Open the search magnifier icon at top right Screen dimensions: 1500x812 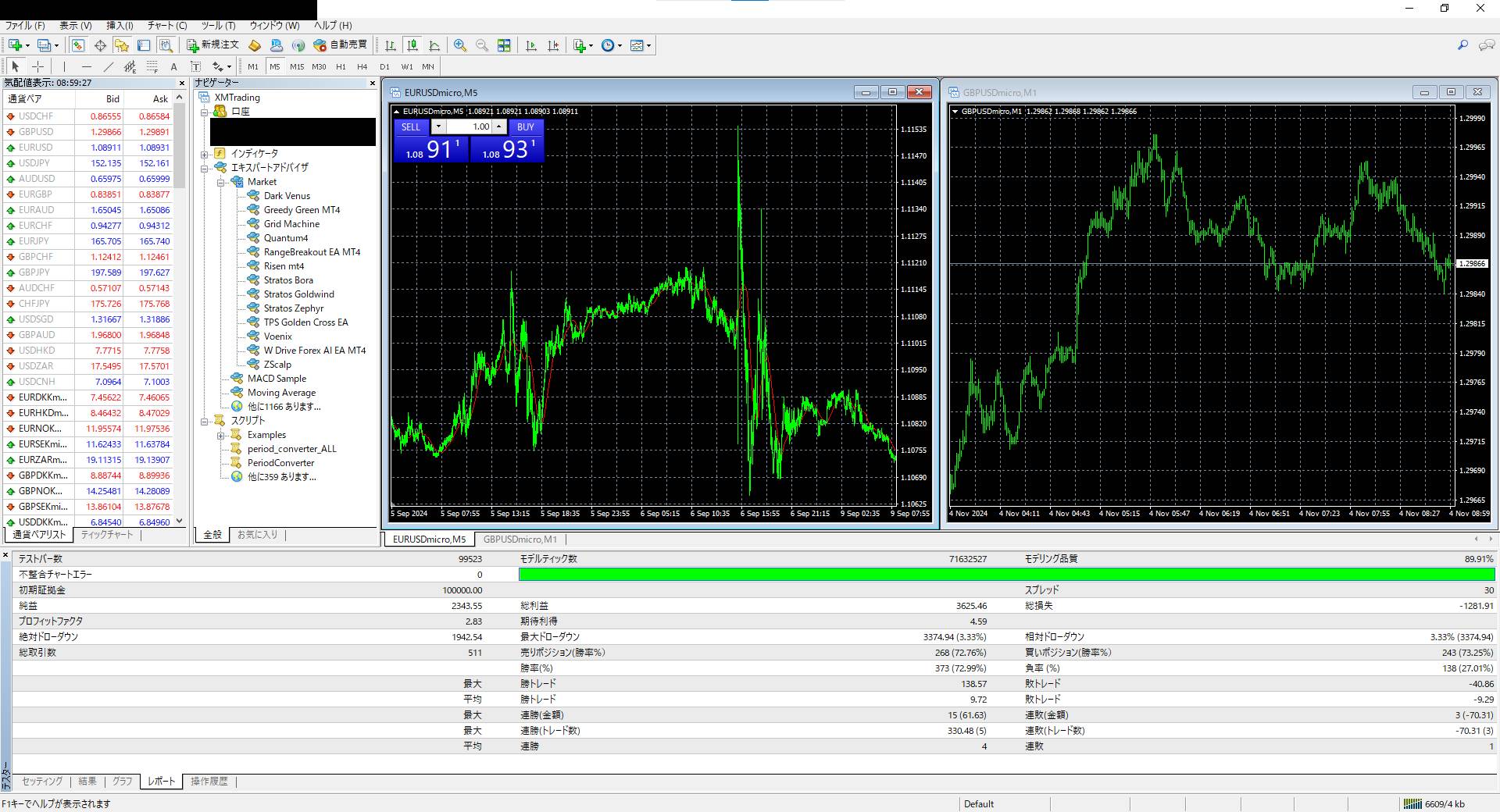tap(1462, 45)
